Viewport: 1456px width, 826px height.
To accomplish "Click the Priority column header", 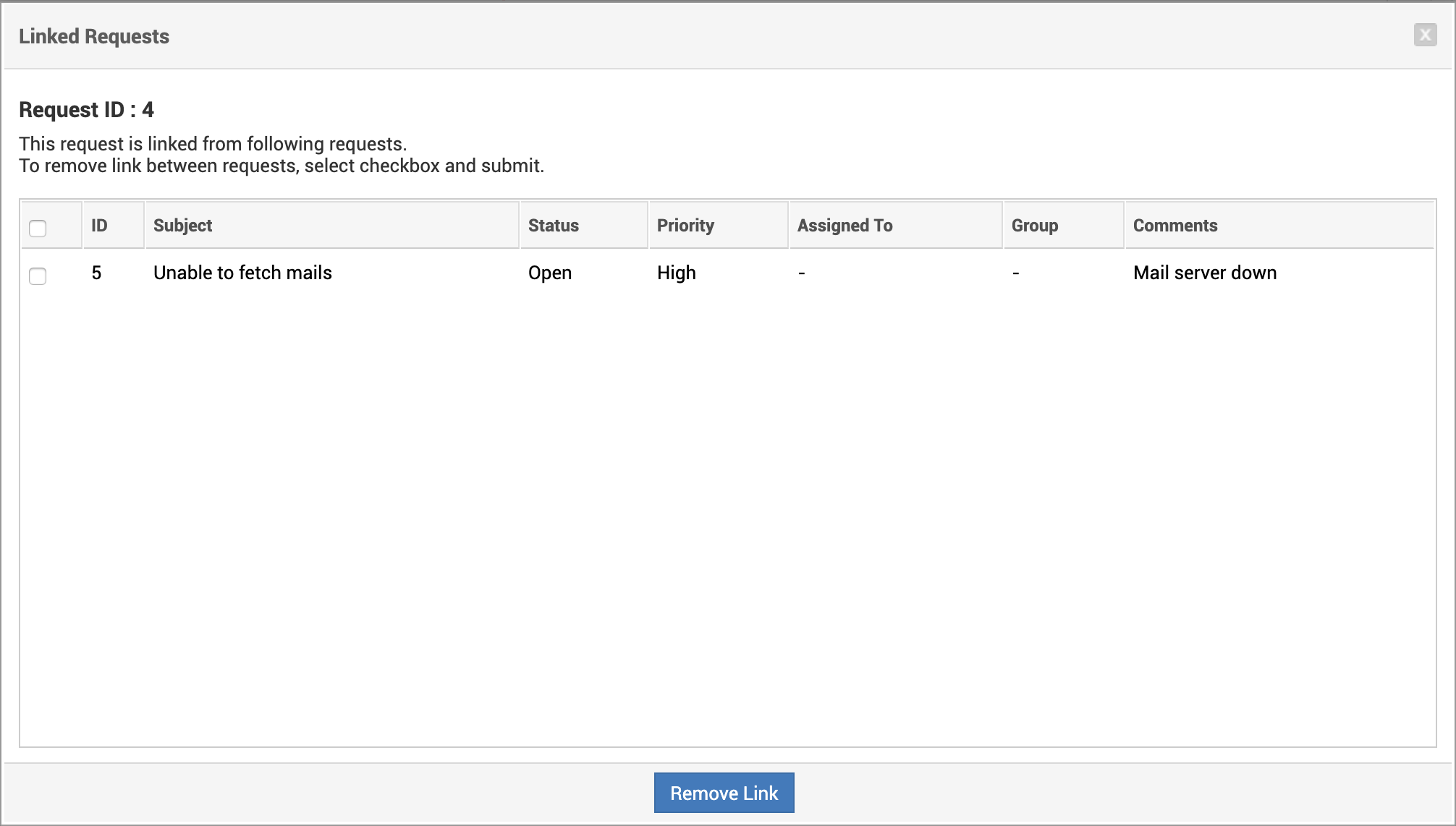I will pyautogui.click(x=685, y=226).
